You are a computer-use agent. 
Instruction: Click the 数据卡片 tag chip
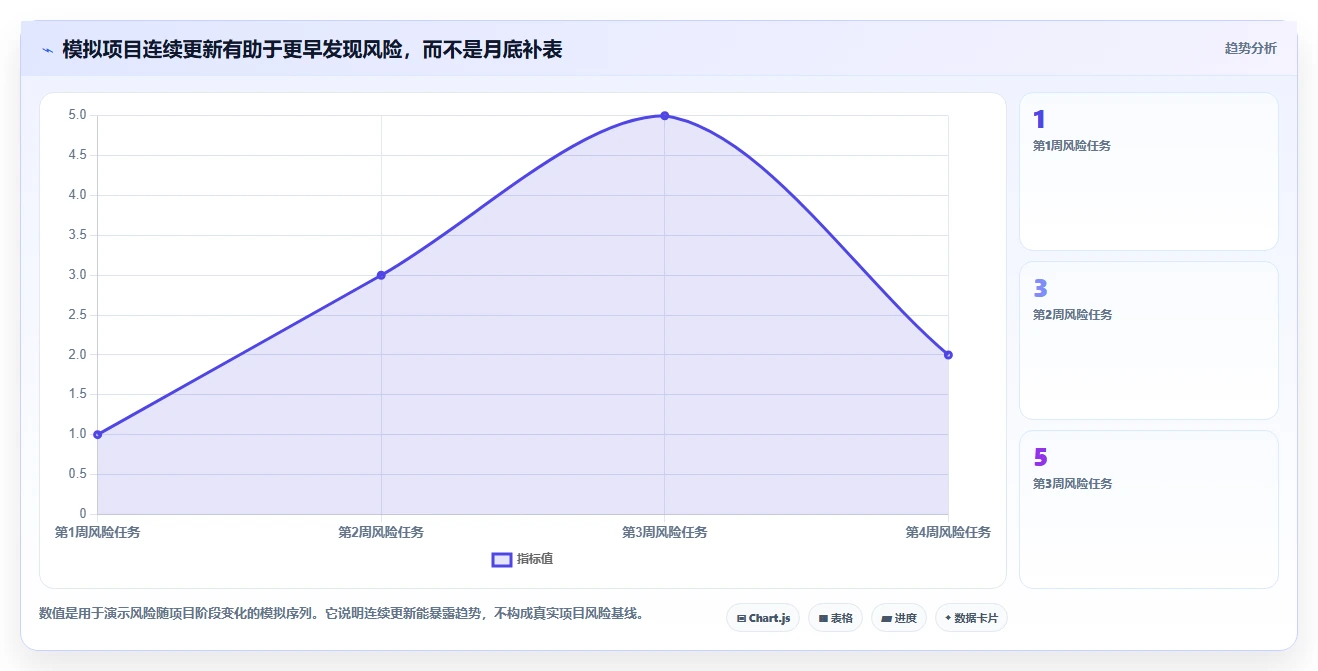click(x=971, y=618)
